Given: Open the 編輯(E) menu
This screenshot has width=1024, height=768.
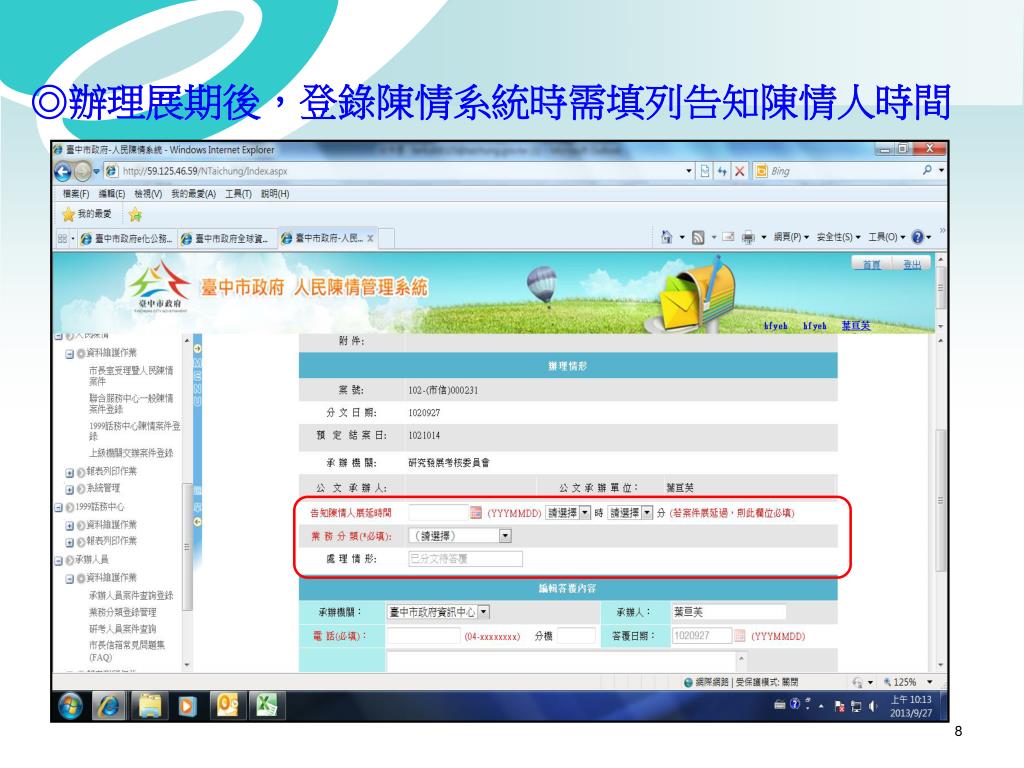Looking at the screenshot, I should 112,194.
